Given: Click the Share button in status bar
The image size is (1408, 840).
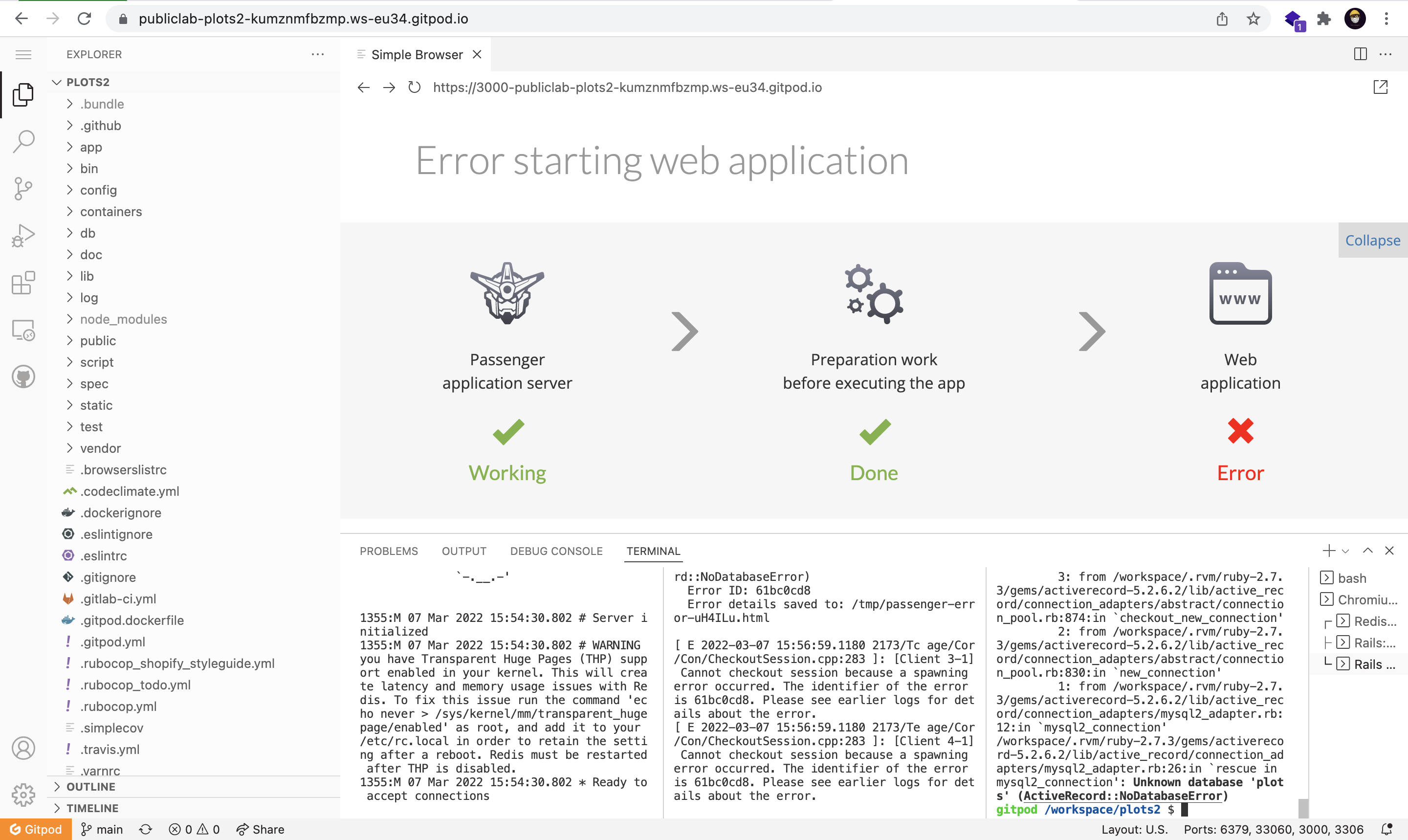Looking at the screenshot, I should click(x=260, y=829).
